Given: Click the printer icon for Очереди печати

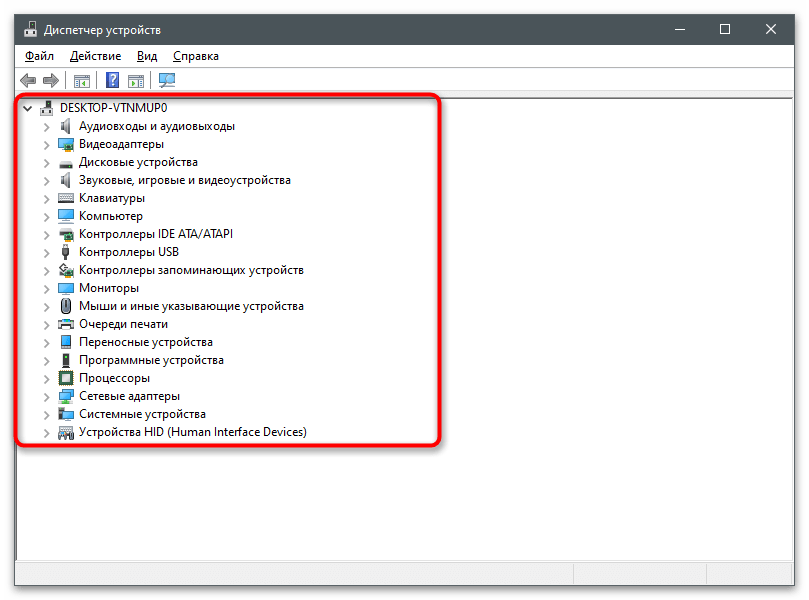Looking at the screenshot, I should coord(66,324).
